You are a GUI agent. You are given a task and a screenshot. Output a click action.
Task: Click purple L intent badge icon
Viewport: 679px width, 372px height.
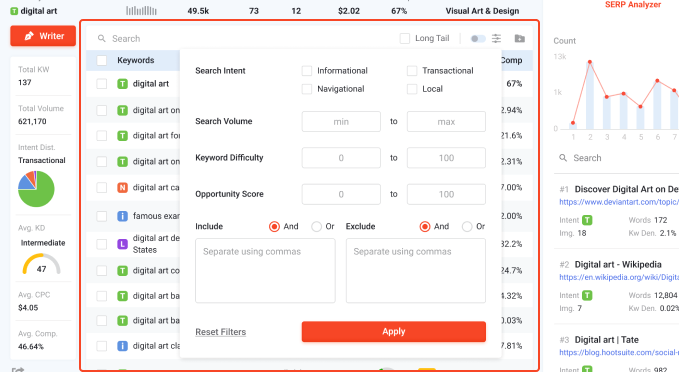point(123,244)
